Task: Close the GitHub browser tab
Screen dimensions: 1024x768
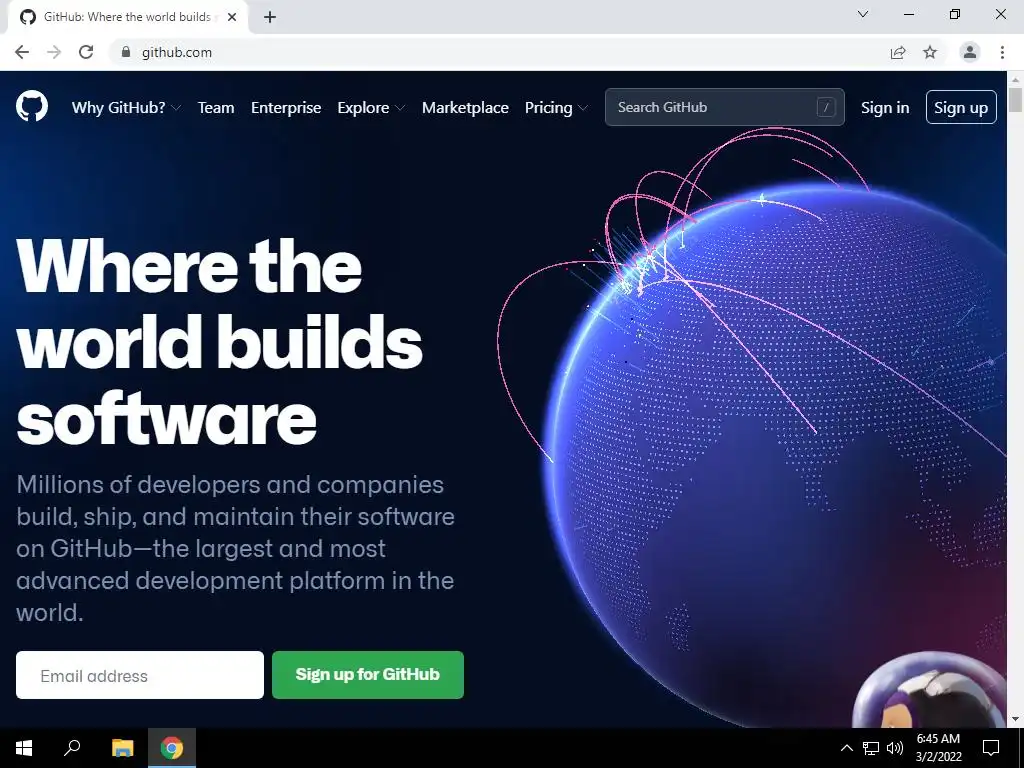Action: pos(232,17)
